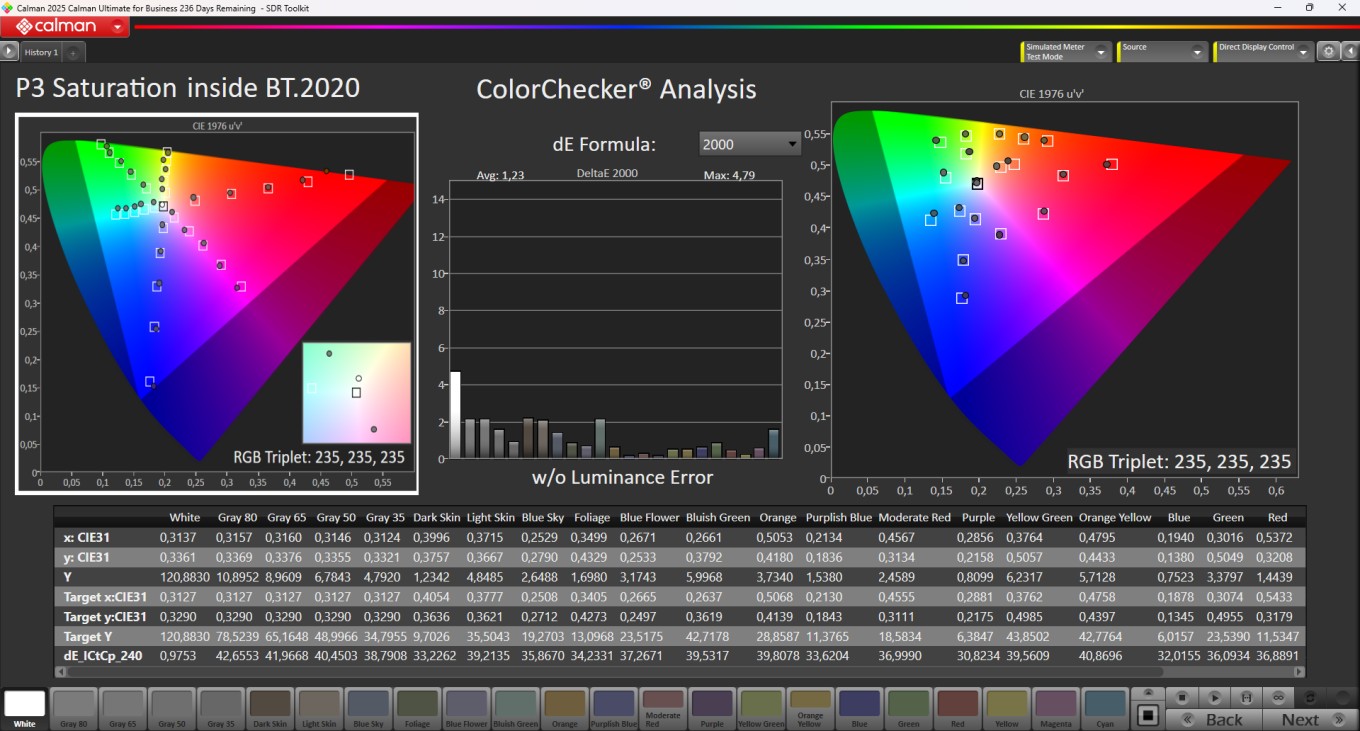Expand the patch strip up arrow
This screenshot has width=1360, height=731.
pyautogui.click(x=1148, y=692)
